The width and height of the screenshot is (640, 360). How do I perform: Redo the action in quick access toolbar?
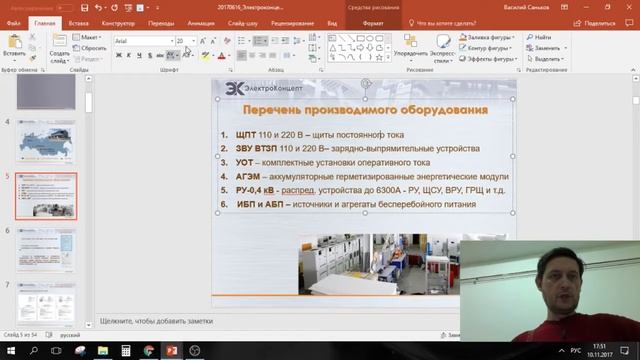point(114,8)
